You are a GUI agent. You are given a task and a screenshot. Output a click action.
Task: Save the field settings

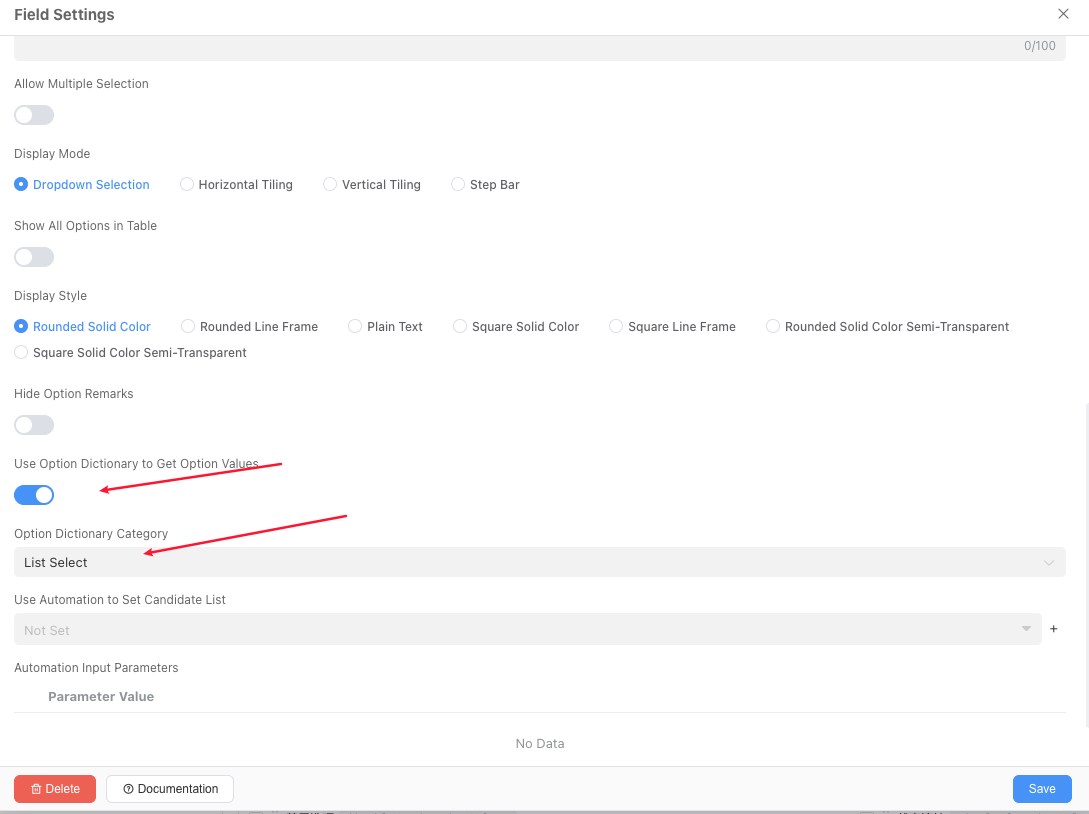pos(1042,789)
